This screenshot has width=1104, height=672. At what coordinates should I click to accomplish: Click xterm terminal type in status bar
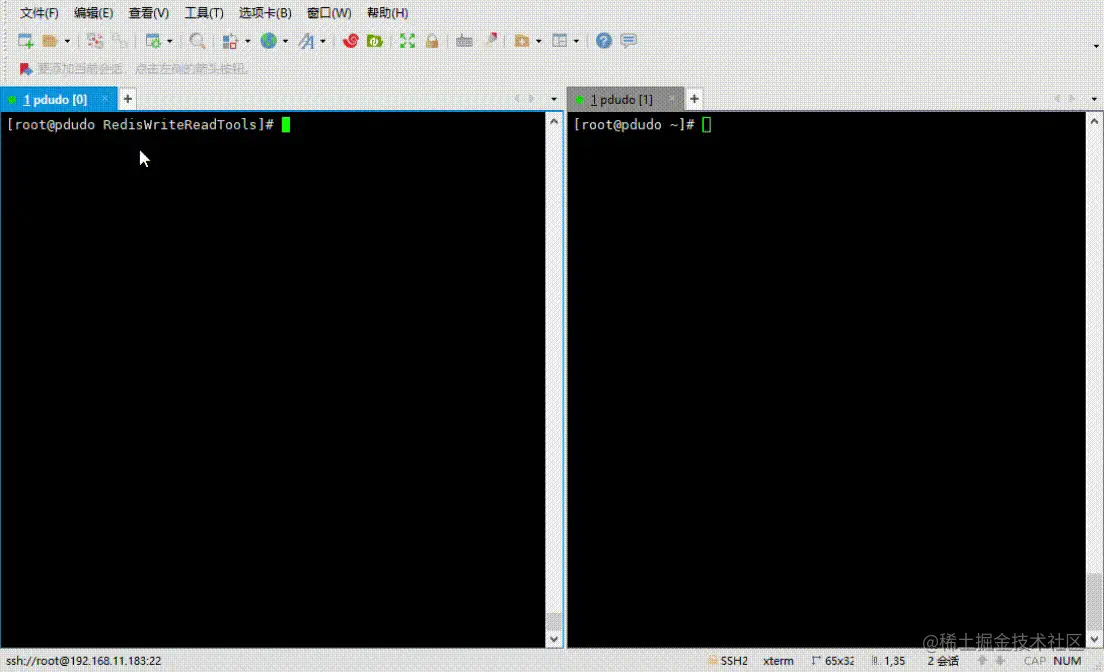click(x=778, y=661)
